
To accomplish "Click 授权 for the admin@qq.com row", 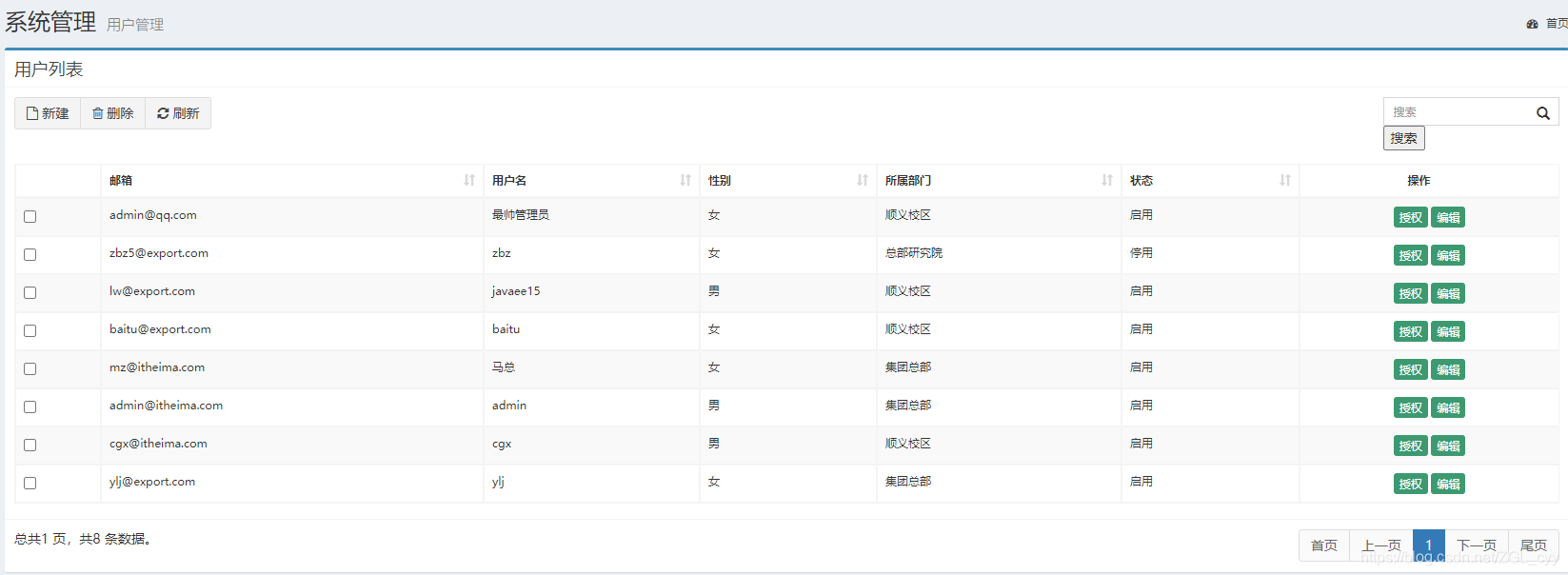I will [x=1410, y=217].
